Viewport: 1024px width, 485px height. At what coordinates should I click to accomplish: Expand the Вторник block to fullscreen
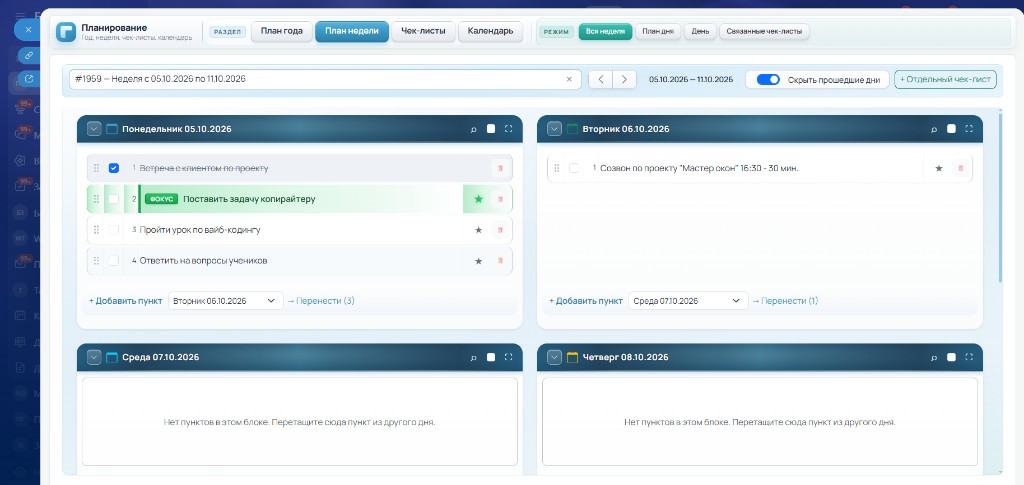point(969,129)
